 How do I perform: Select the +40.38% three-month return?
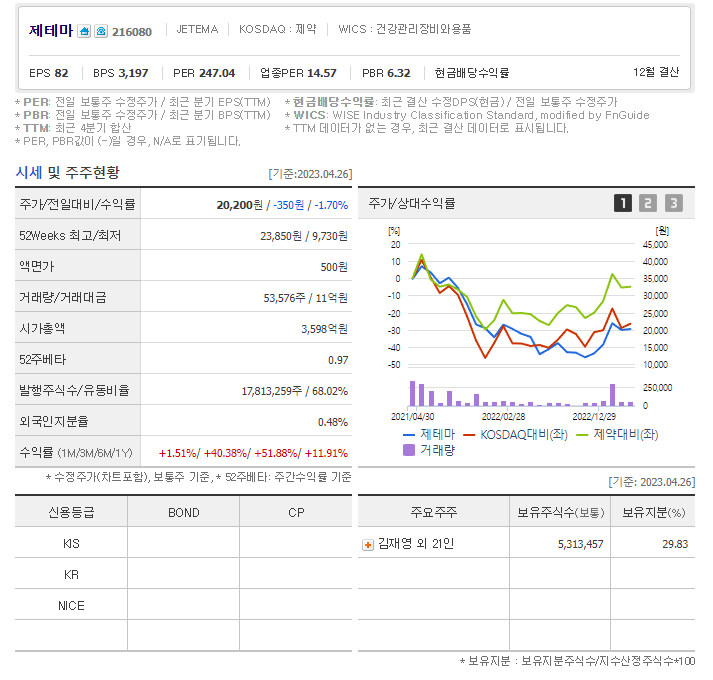225,453
